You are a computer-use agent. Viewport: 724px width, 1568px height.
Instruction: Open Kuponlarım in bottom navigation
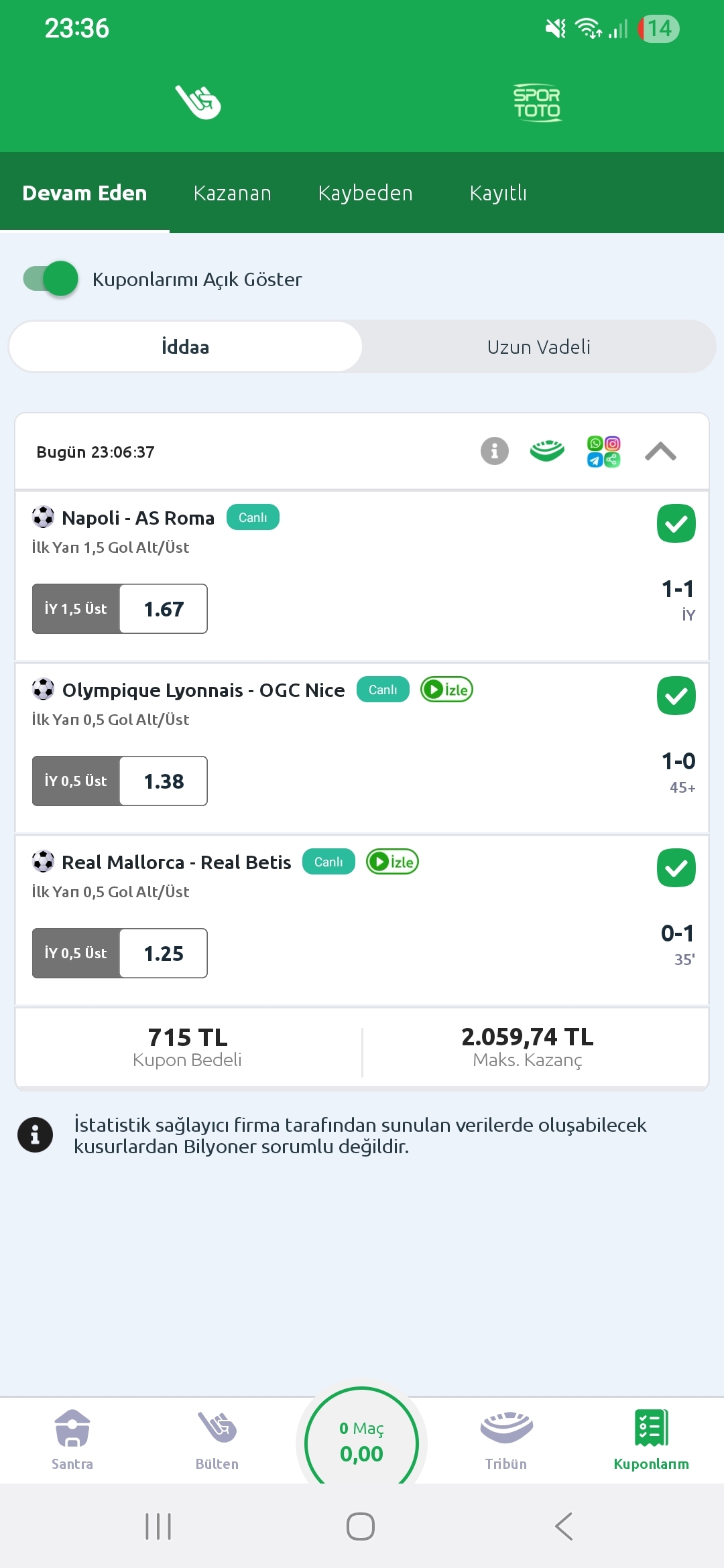(651, 1439)
